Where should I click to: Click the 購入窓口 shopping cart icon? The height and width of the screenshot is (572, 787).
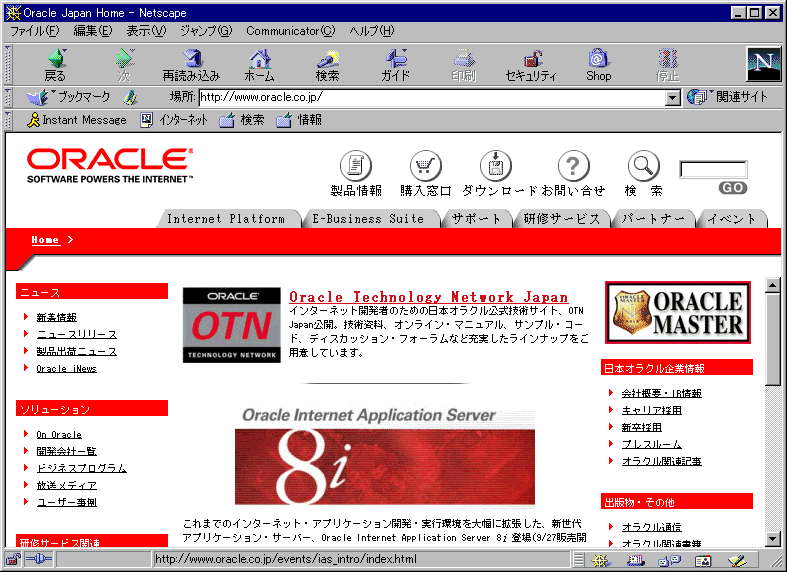pyautogui.click(x=426, y=166)
